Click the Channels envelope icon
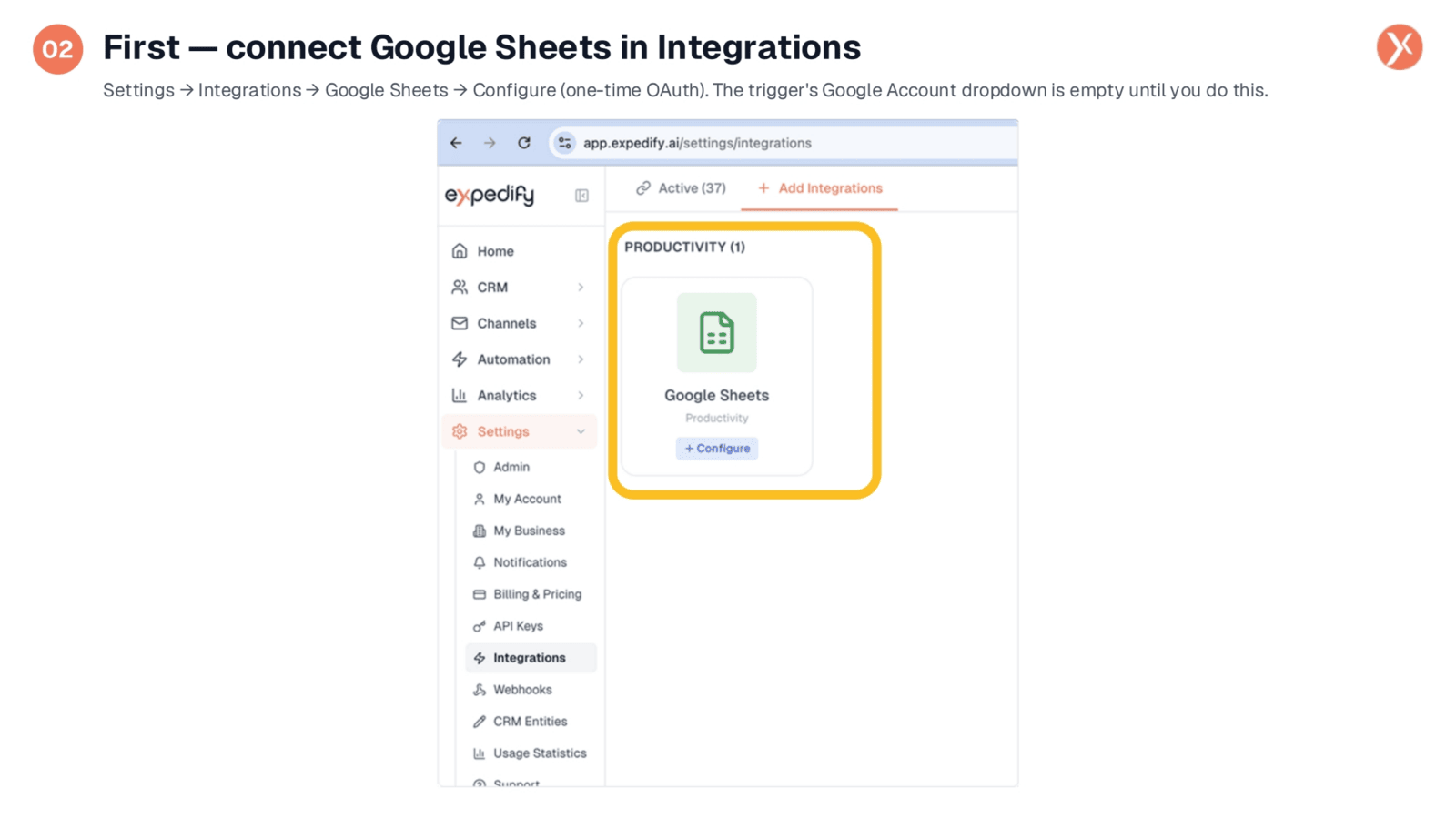The image size is (1456, 819). pyautogui.click(x=460, y=323)
